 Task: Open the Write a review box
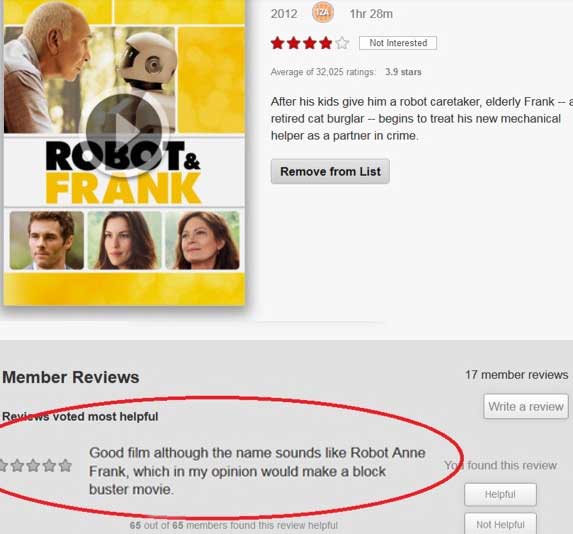pyautogui.click(x=526, y=406)
